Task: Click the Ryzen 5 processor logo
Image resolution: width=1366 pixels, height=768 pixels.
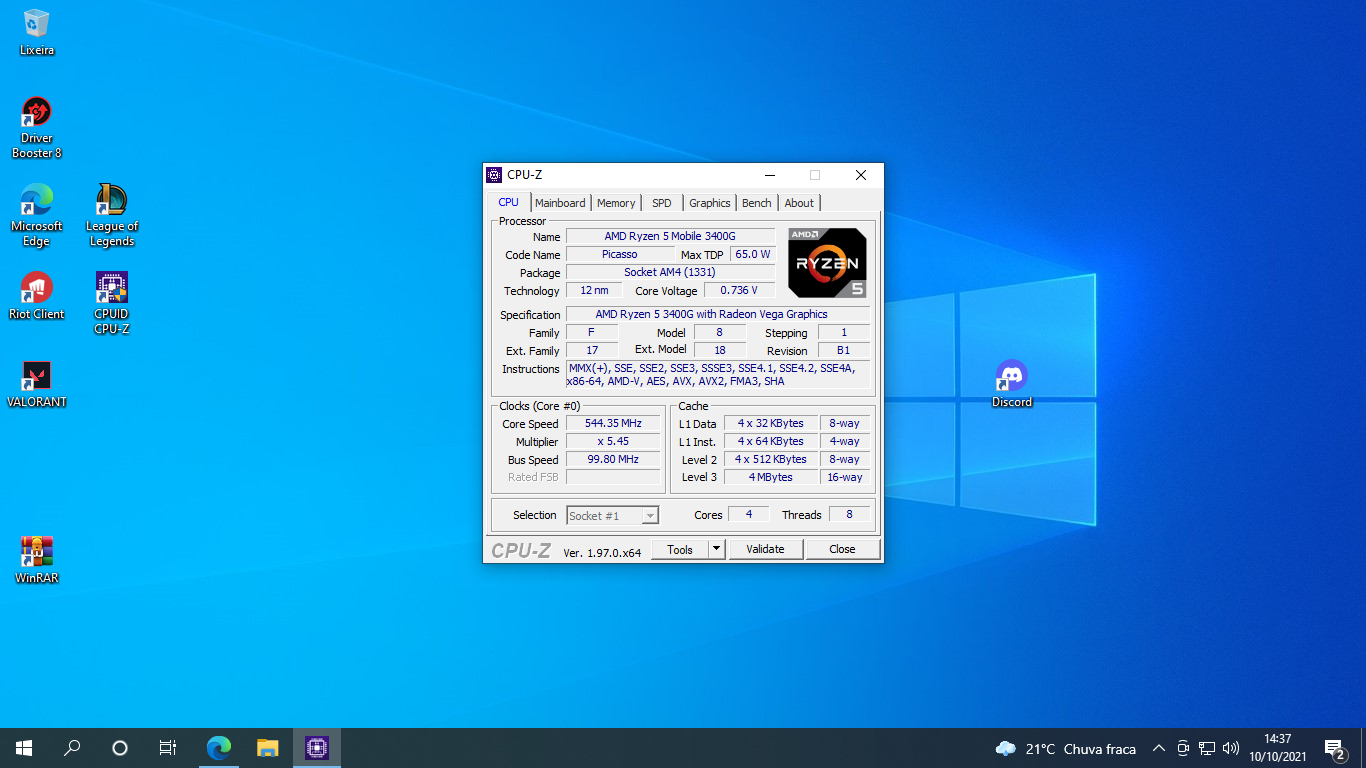Action: 827,263
